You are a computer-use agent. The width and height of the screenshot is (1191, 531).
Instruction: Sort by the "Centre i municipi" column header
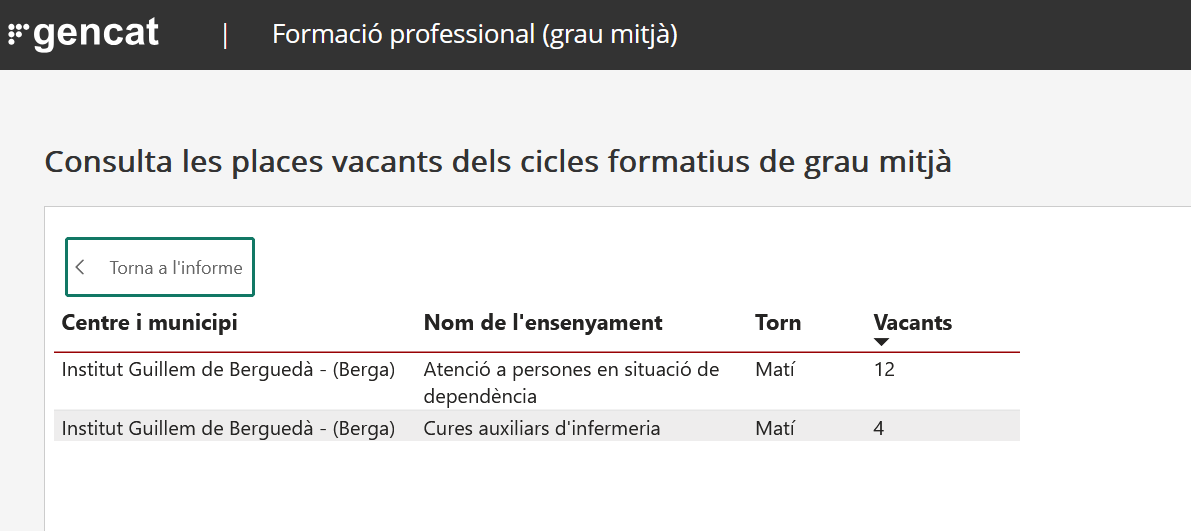tap(150, 322)
